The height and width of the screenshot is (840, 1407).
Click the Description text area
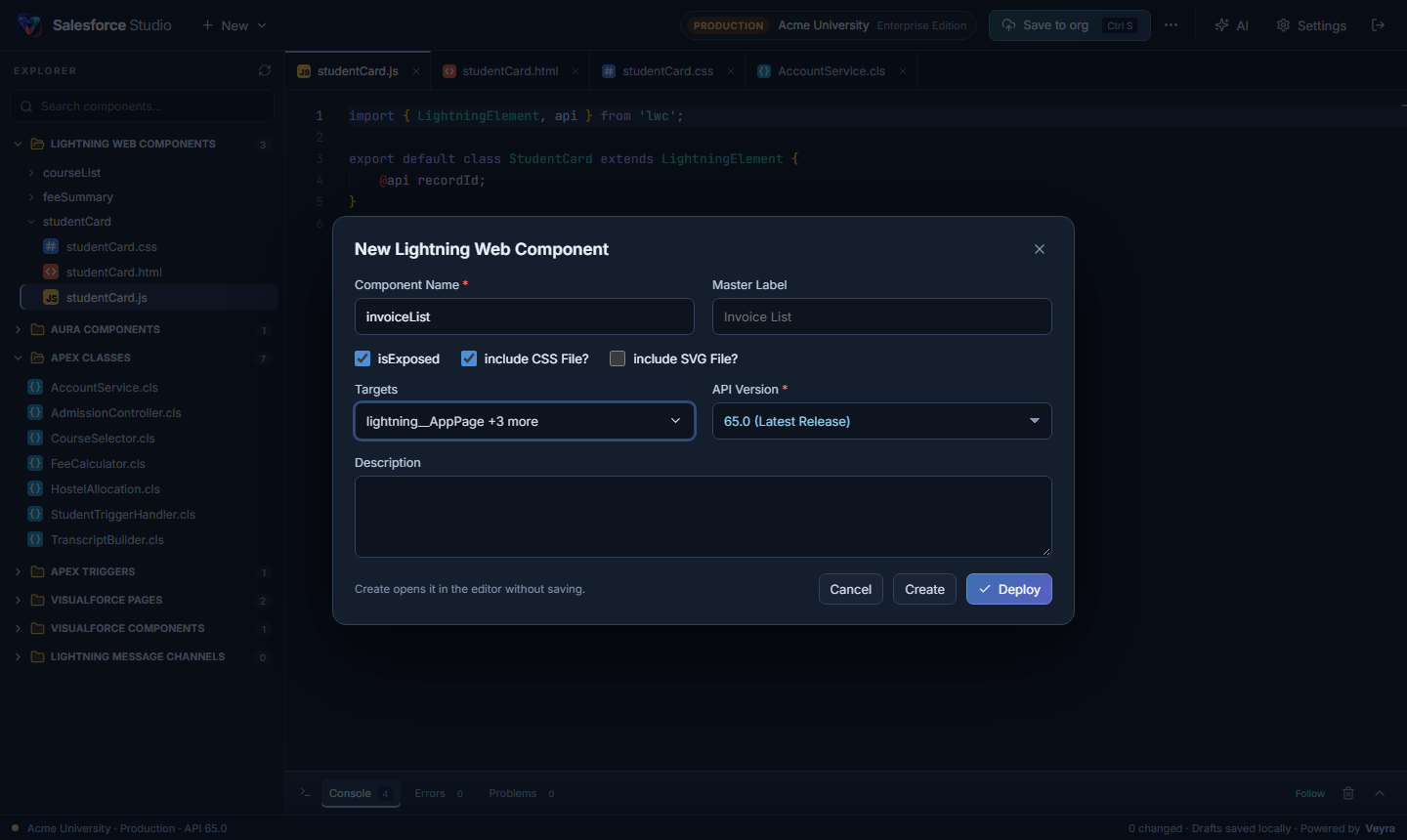coord(703,517)
